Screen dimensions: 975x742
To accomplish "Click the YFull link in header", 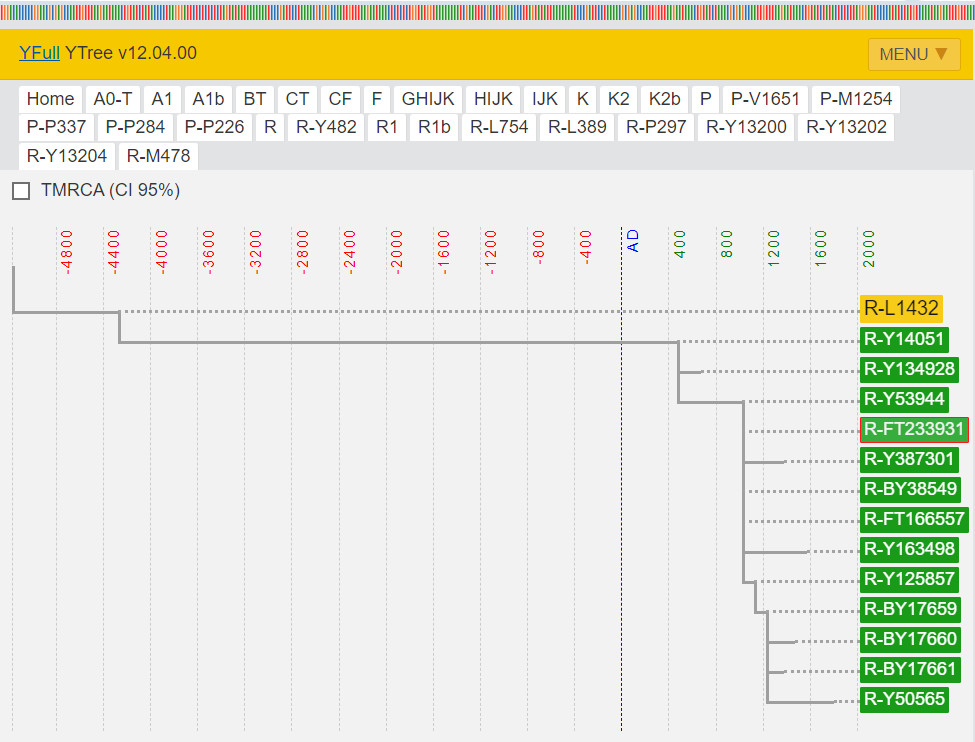I will tap(39, 53).
